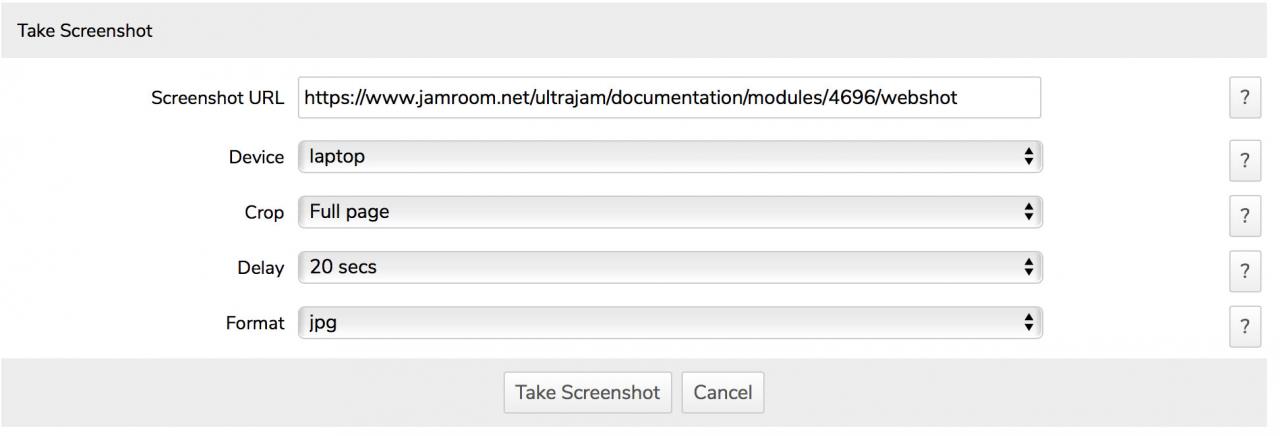Open help for the Format option
The image size is (1280, 436).
[x=1244, y=326]
